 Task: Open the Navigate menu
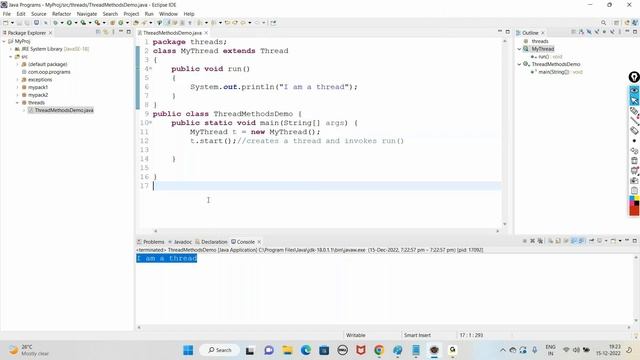(x=87, y=14)
